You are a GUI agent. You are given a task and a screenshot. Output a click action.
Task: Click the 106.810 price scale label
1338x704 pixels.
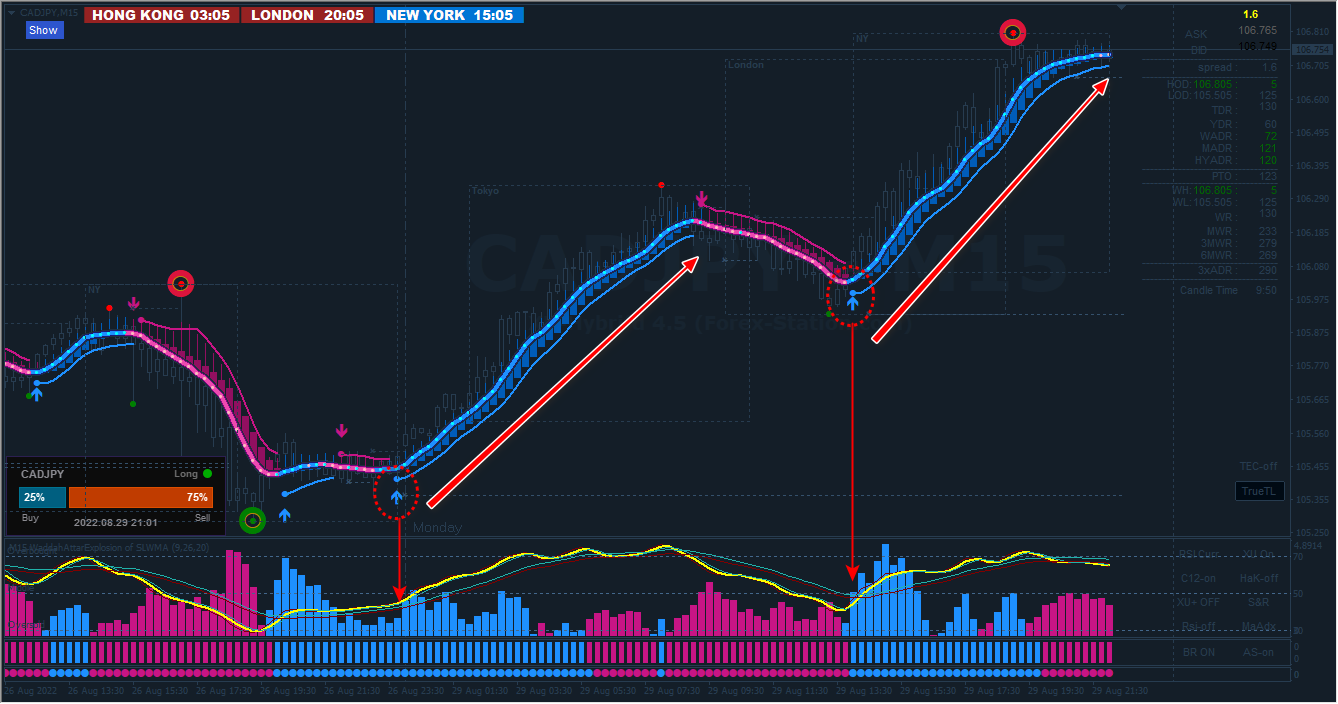point(1312,32)
